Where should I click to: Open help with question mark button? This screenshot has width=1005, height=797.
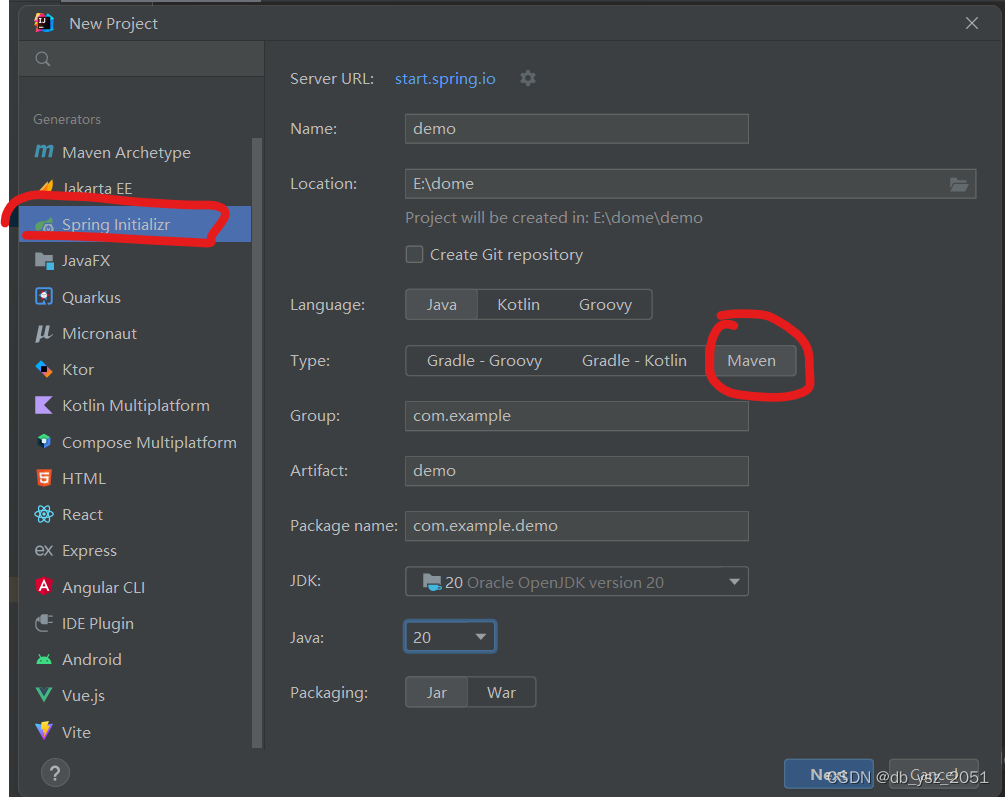click(x=55, y=773)
